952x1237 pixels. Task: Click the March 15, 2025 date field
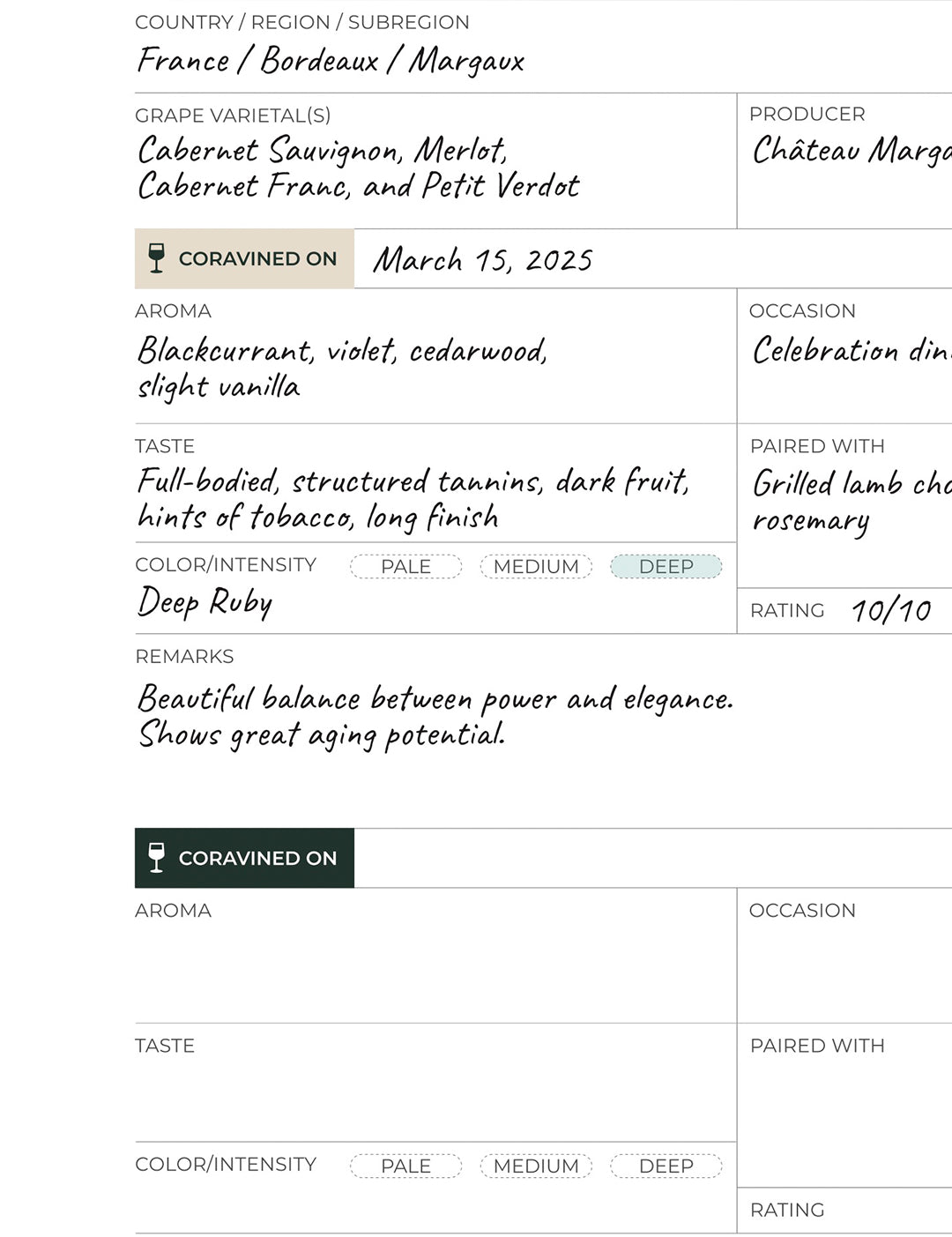[x=482, y=260]
